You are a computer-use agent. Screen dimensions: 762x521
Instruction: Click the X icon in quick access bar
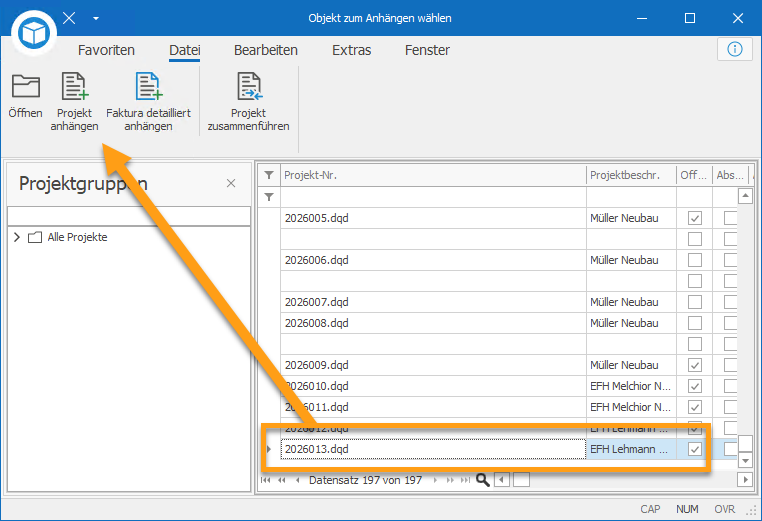69,18
